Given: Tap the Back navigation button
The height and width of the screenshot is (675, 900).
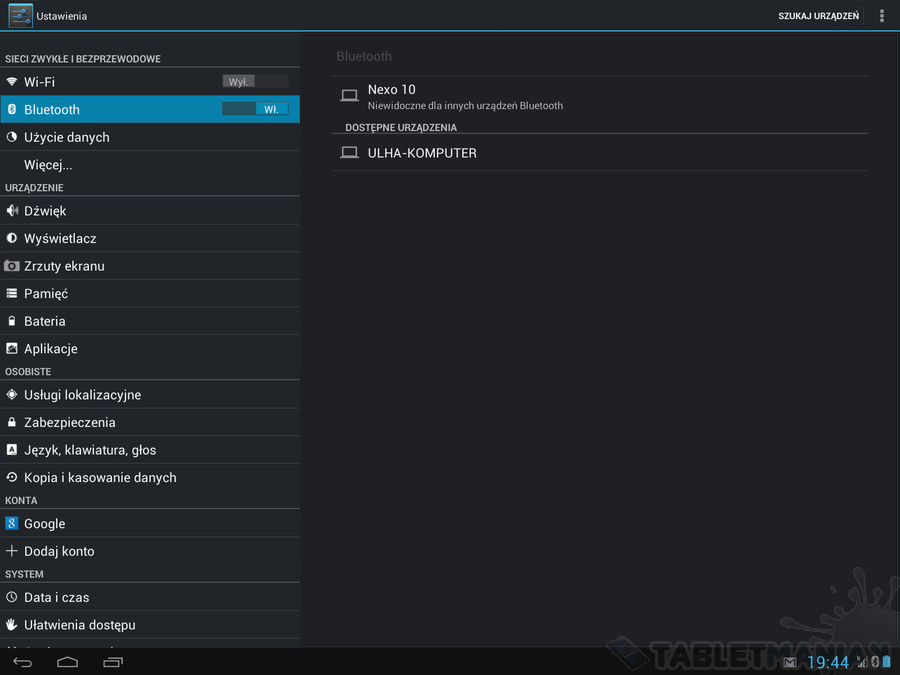Looking at the screenshot, I should [22, 662].
